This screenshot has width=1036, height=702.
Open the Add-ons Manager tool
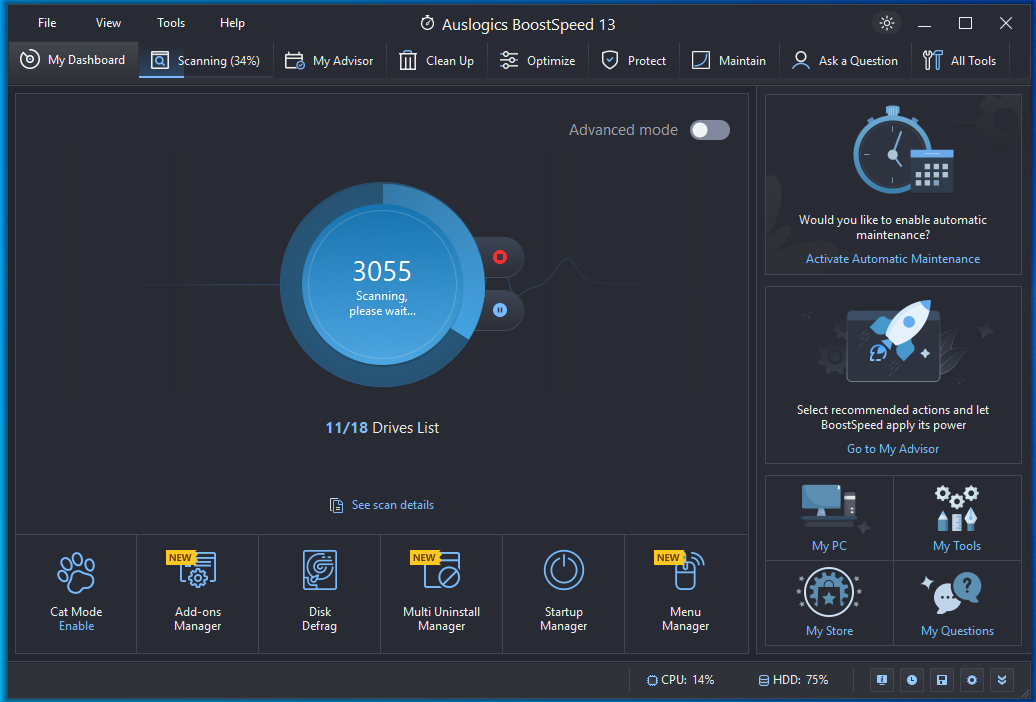pyautogui.click(x=198, y=593)
